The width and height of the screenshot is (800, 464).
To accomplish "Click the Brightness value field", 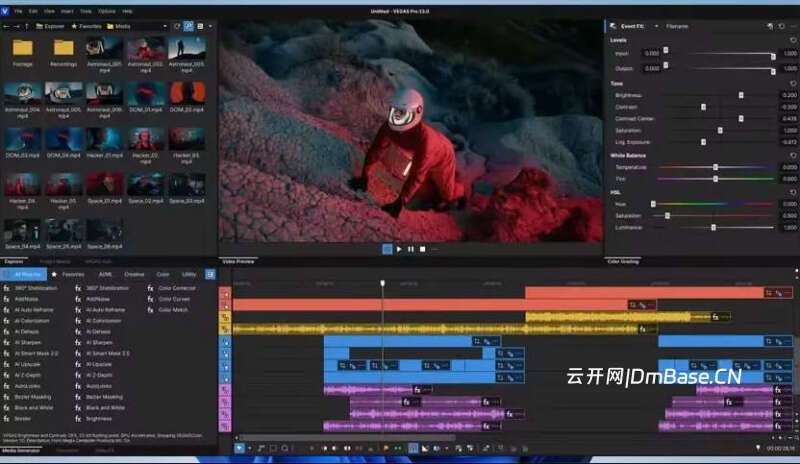I will point(789,95).
